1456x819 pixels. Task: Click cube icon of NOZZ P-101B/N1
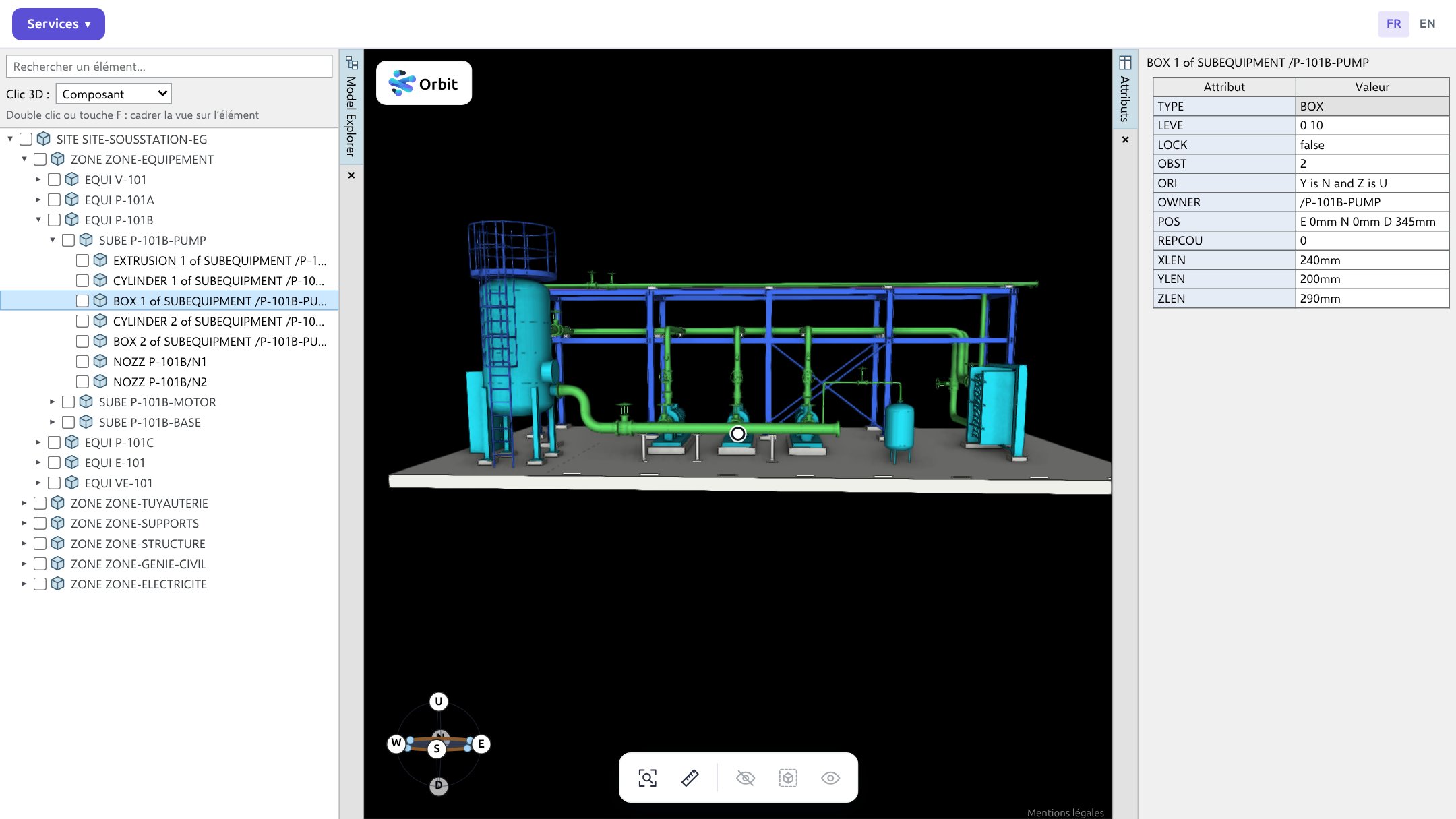100,361
